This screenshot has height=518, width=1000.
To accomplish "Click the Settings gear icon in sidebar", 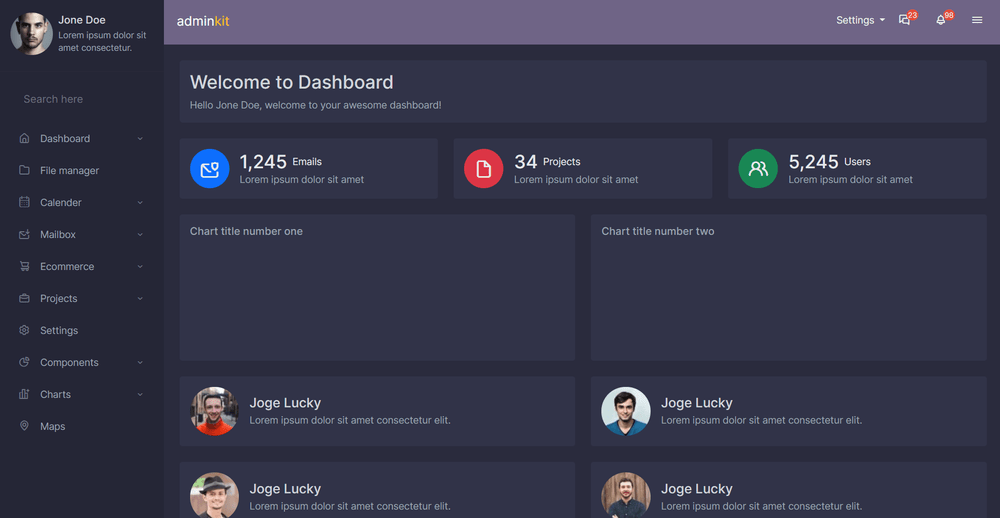I will pos(24,330).
